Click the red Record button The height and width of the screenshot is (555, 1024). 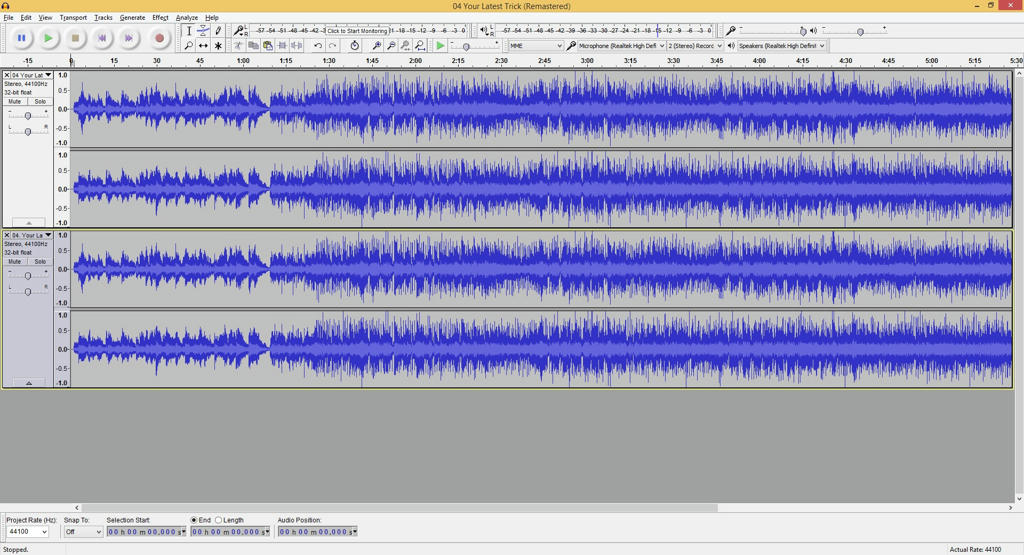(x=158, y=38)
